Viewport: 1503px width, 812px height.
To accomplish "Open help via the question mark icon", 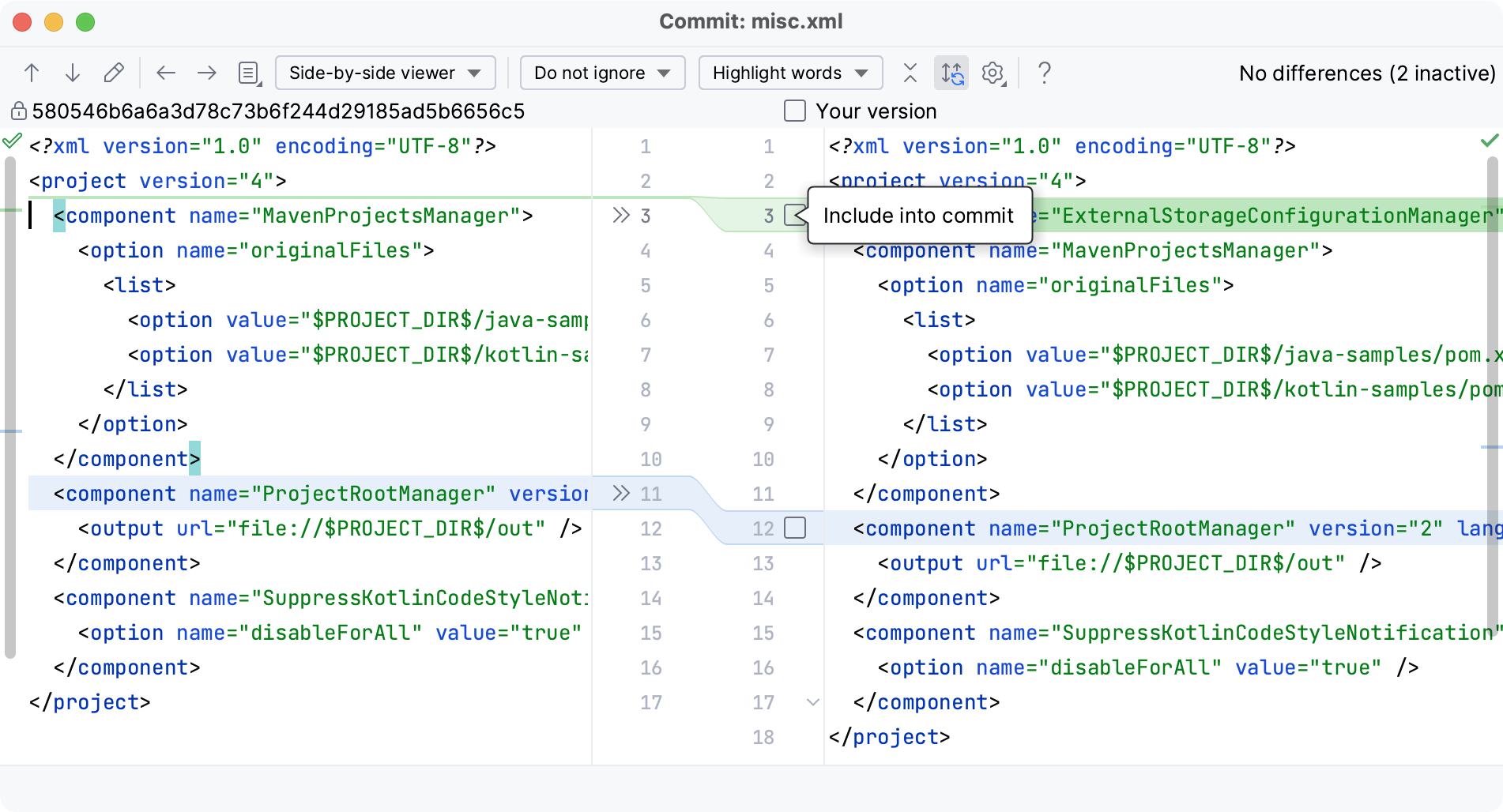I will coord(1045,73).
